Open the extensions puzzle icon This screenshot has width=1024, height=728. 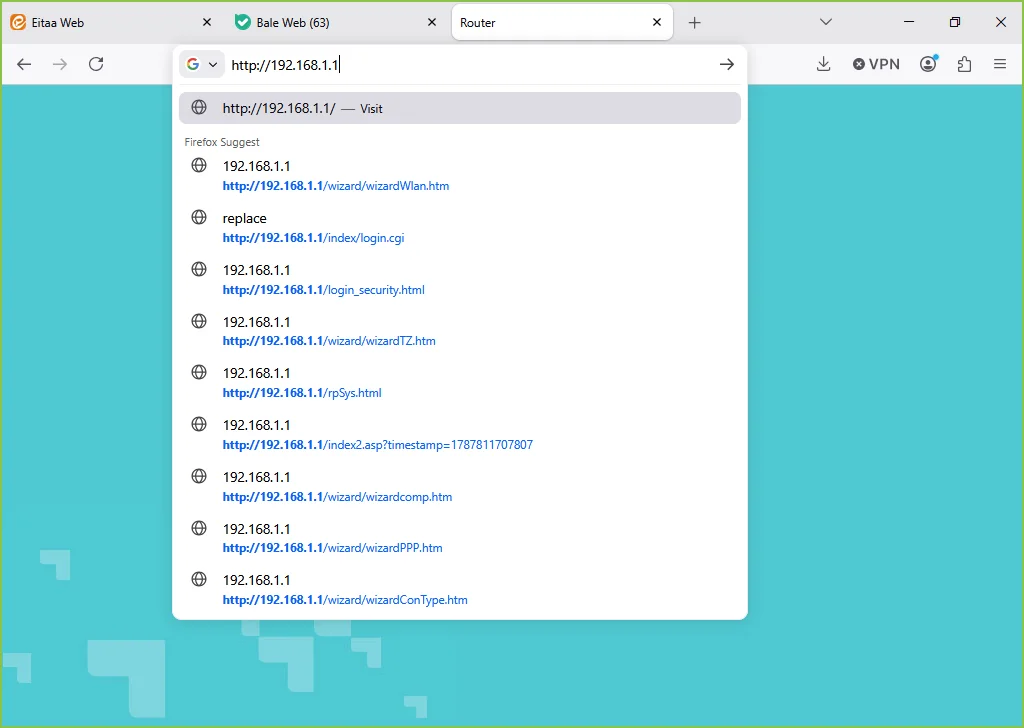click(x=965, y=64)
